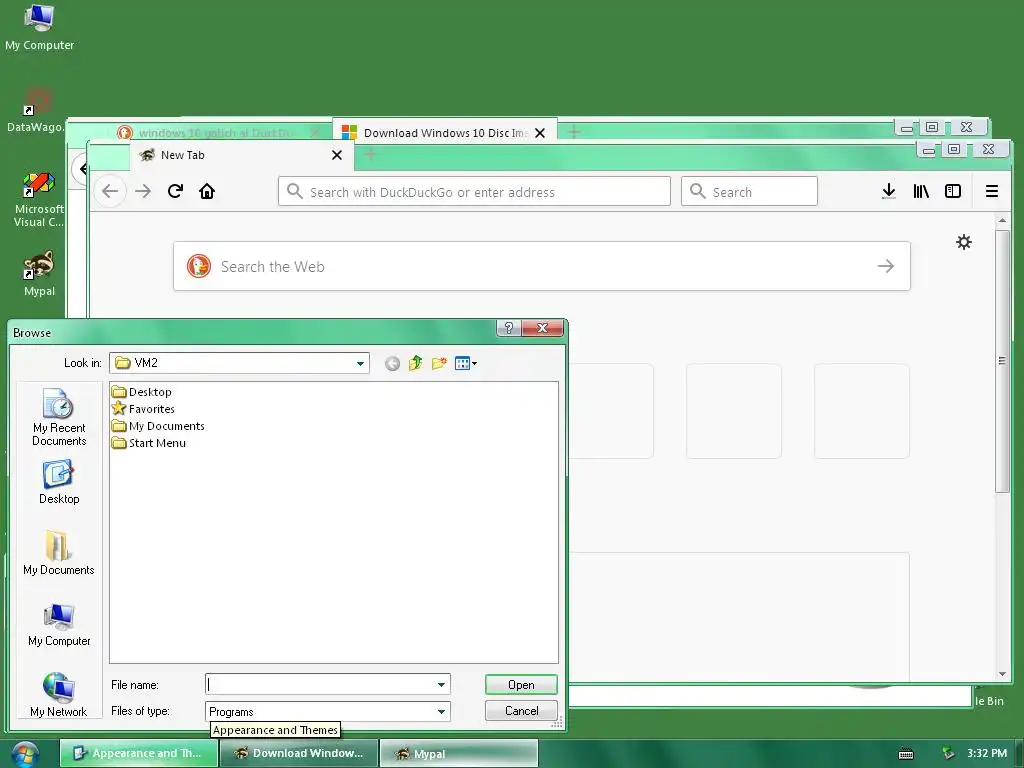Open the Mypal hamburger menu
This screenshot has width=1024, height=768.
click(991, 191)
